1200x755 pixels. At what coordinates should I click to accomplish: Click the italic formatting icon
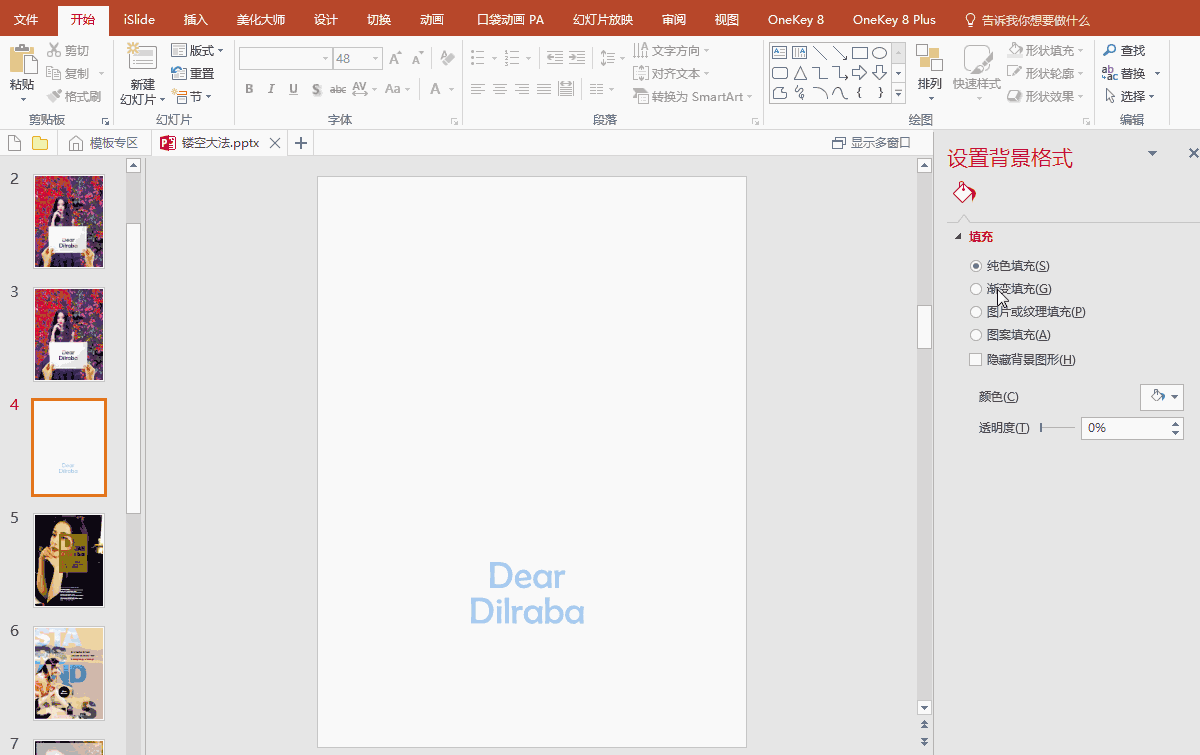coord(271,89)
